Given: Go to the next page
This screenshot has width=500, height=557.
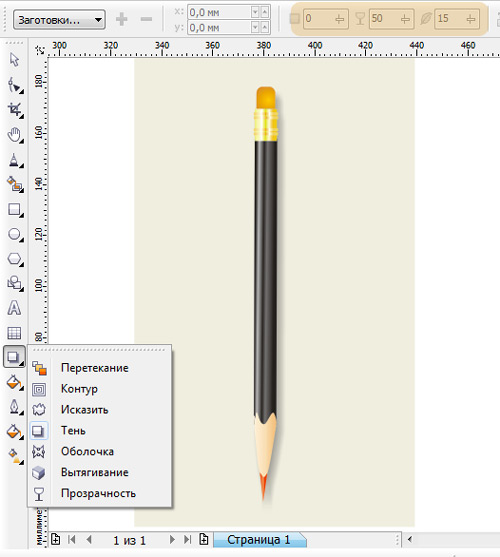Looking at the screenshot, I should tap(172, 540).
